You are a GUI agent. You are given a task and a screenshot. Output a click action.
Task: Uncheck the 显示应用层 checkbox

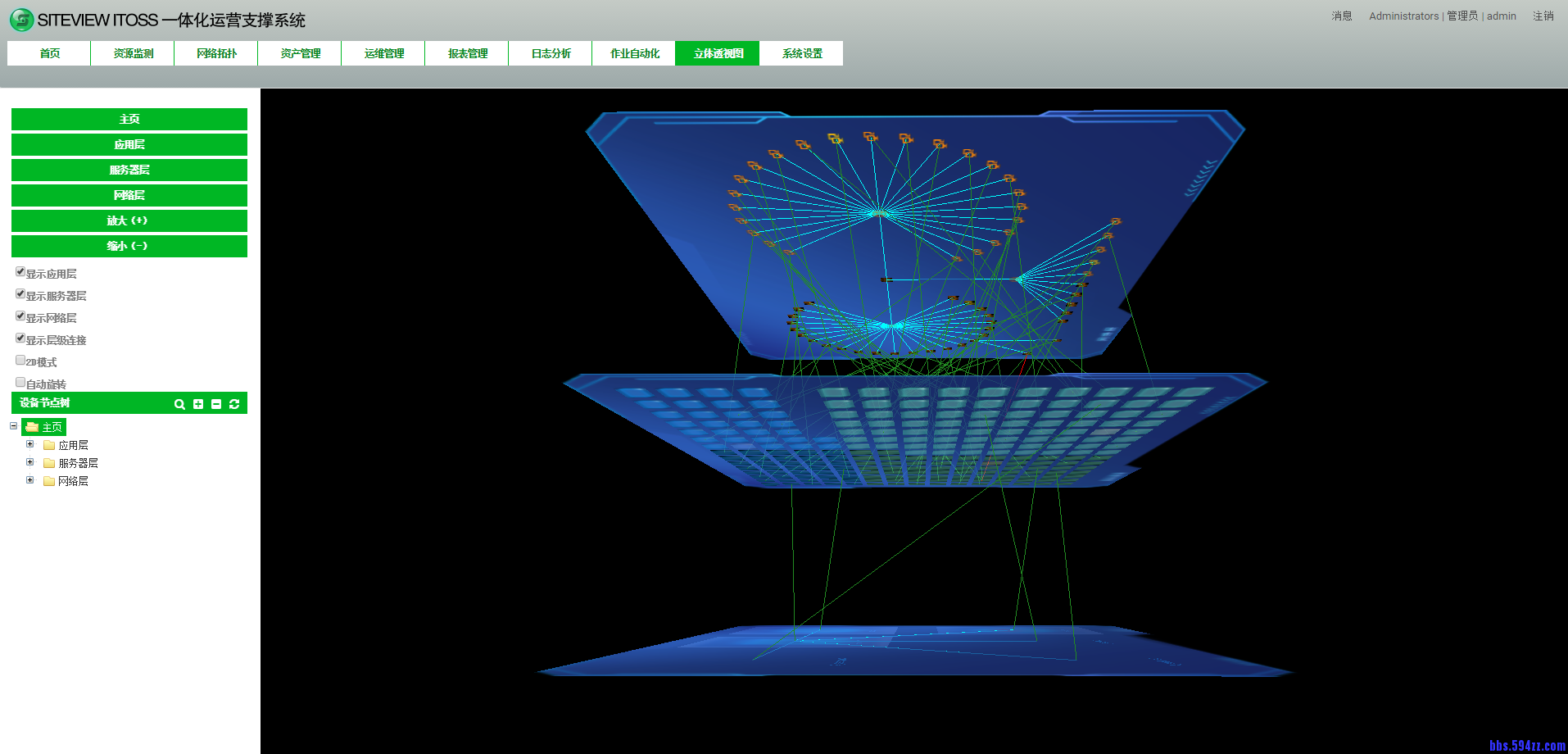click(20, 272)
